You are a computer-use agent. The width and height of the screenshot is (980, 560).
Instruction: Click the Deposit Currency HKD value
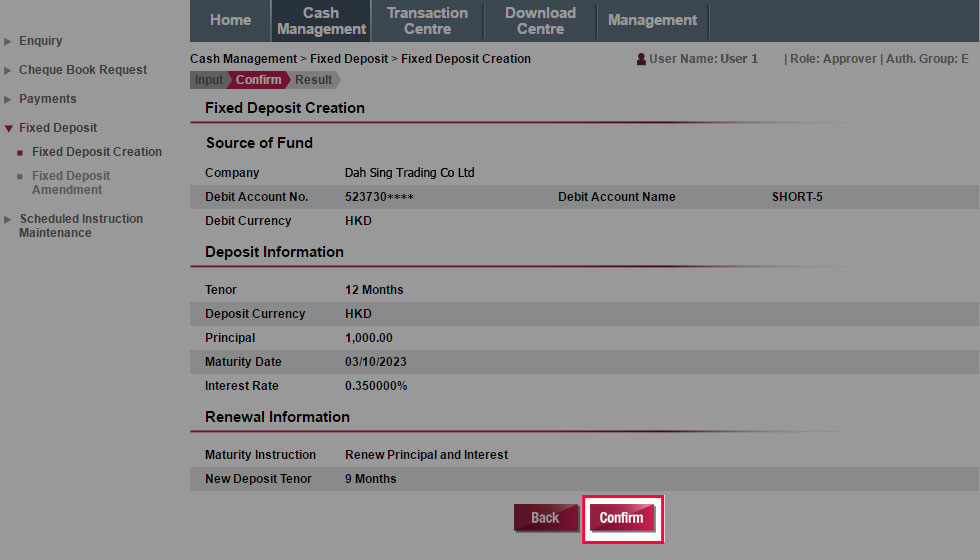click(x=358, y=314)
